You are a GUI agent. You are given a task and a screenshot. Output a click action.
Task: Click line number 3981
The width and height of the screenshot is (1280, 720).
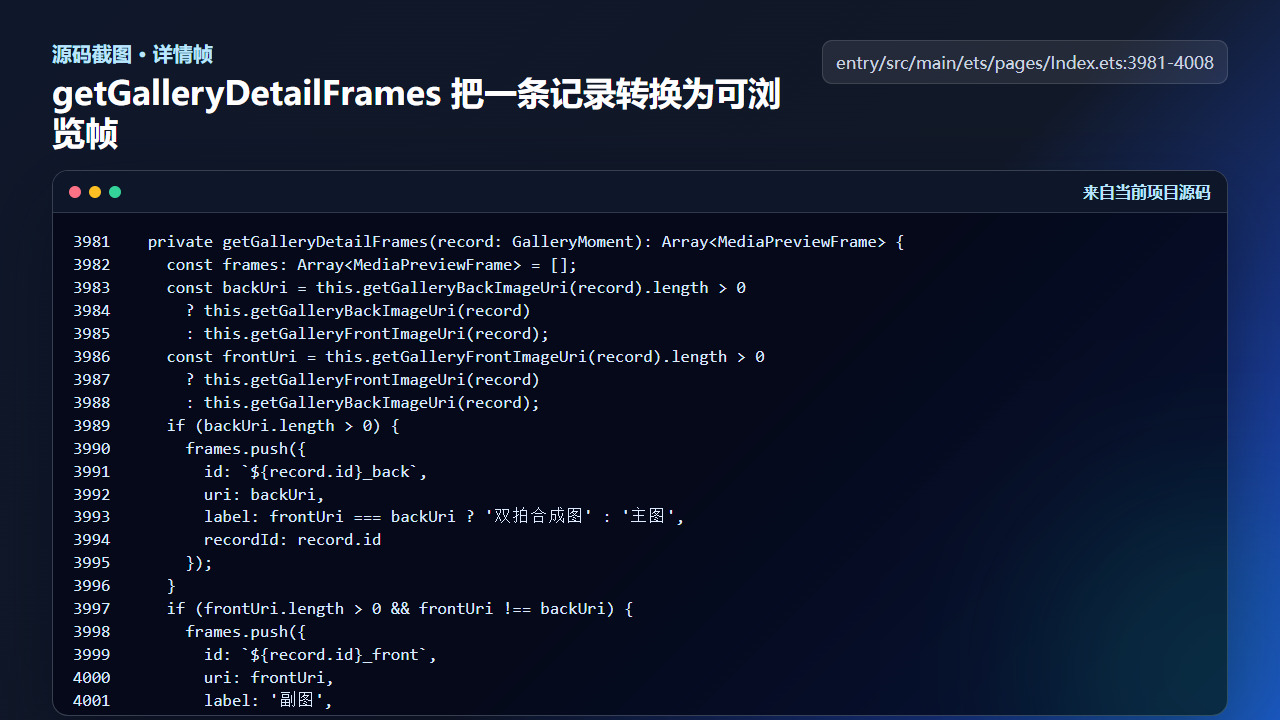[92, 242]
